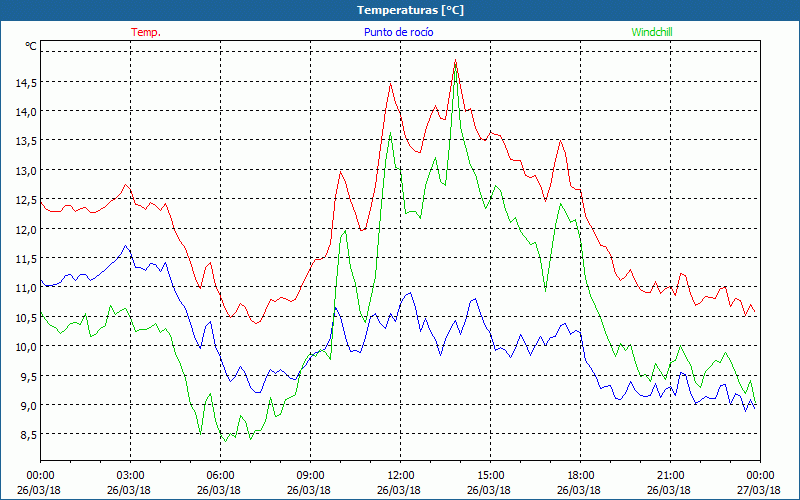
Task: Click the °C axis unit label
Action: click(x=31, y=46)
